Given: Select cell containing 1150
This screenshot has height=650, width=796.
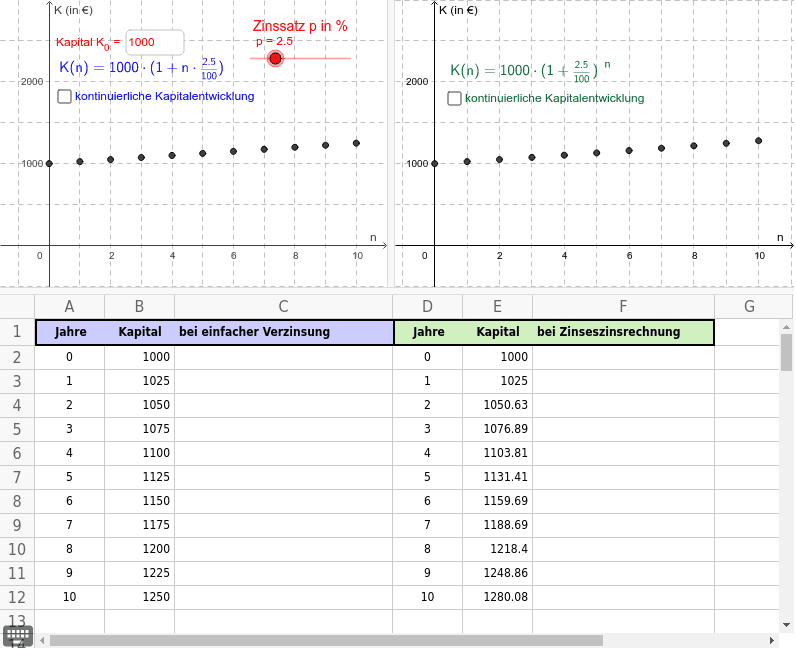Looking at the screenshot, I should (x=140, y=501).
